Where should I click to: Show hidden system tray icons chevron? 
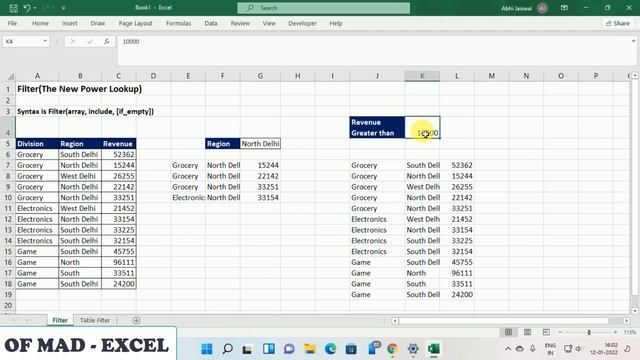point(508,349)
